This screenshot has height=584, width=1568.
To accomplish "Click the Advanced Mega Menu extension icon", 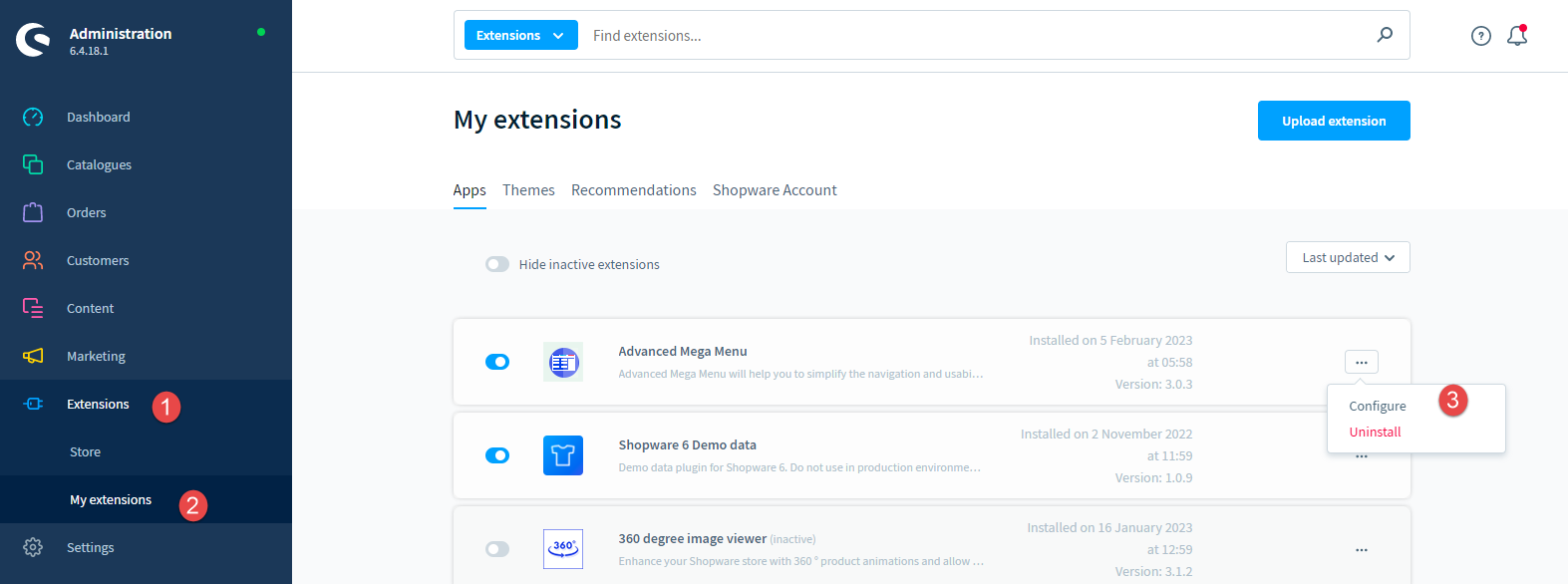I will click(563, 362).
